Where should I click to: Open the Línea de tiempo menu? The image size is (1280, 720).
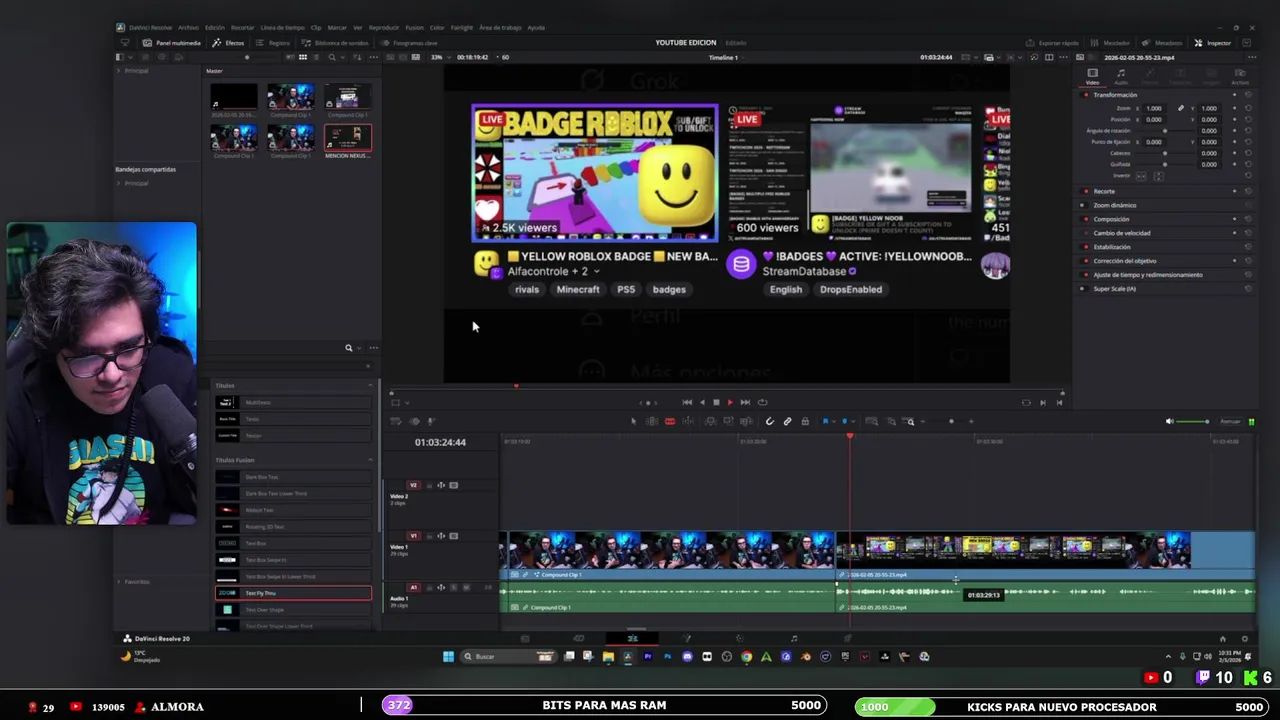point(282,28)
